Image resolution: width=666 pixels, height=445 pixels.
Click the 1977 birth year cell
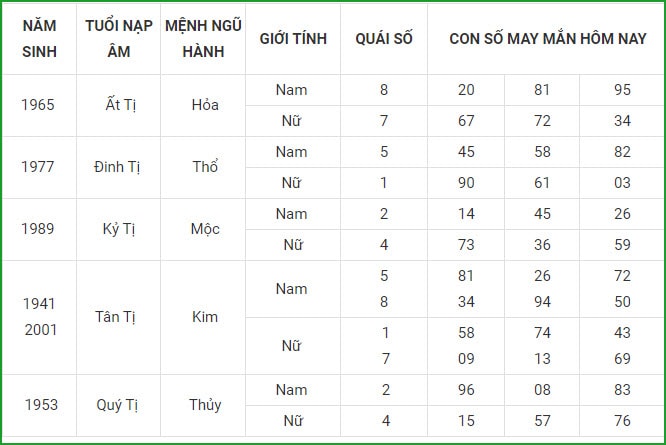point(38,167)
